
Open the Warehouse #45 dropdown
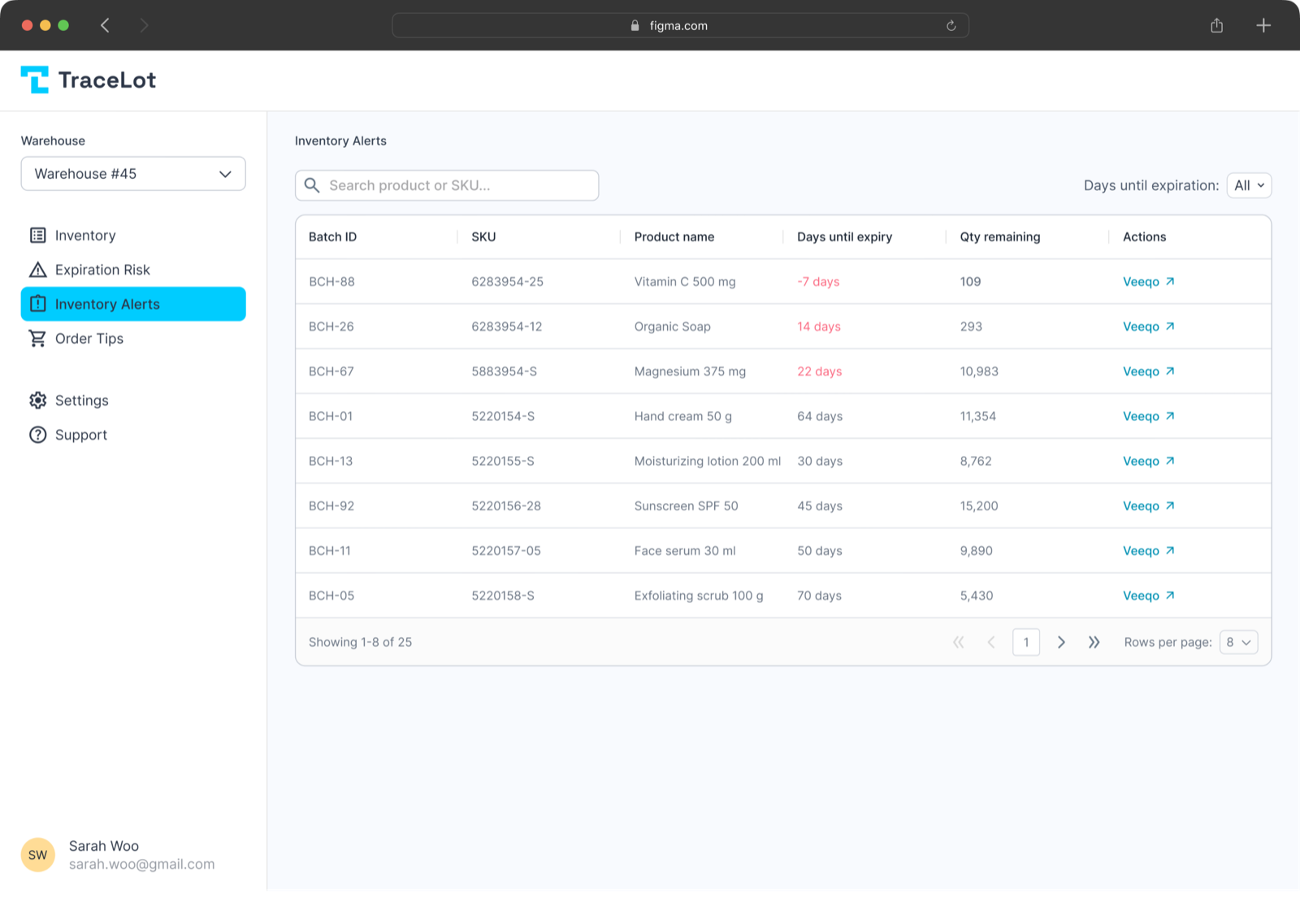click(x=132, y=173)
